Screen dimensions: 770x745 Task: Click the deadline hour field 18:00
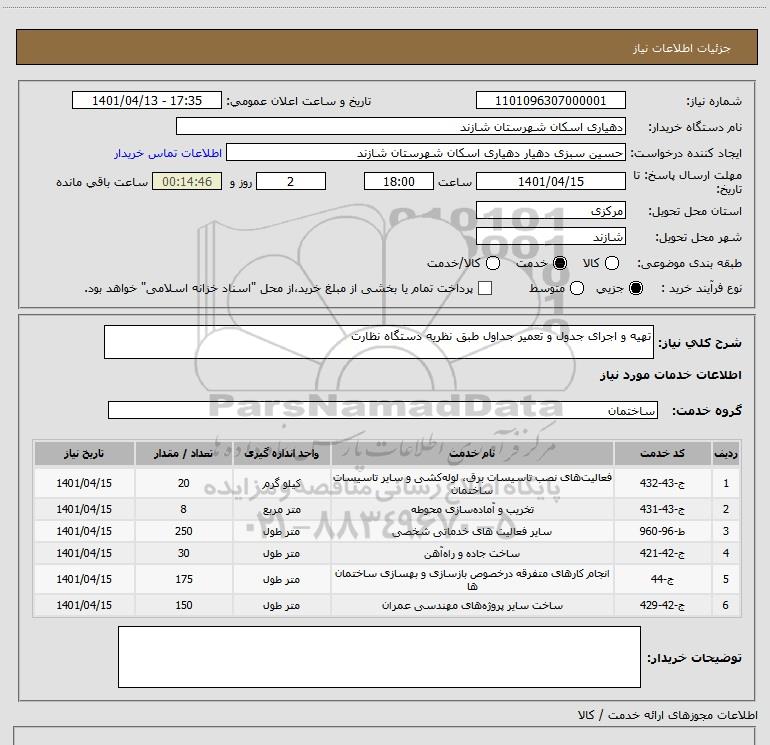pos(399,181)
